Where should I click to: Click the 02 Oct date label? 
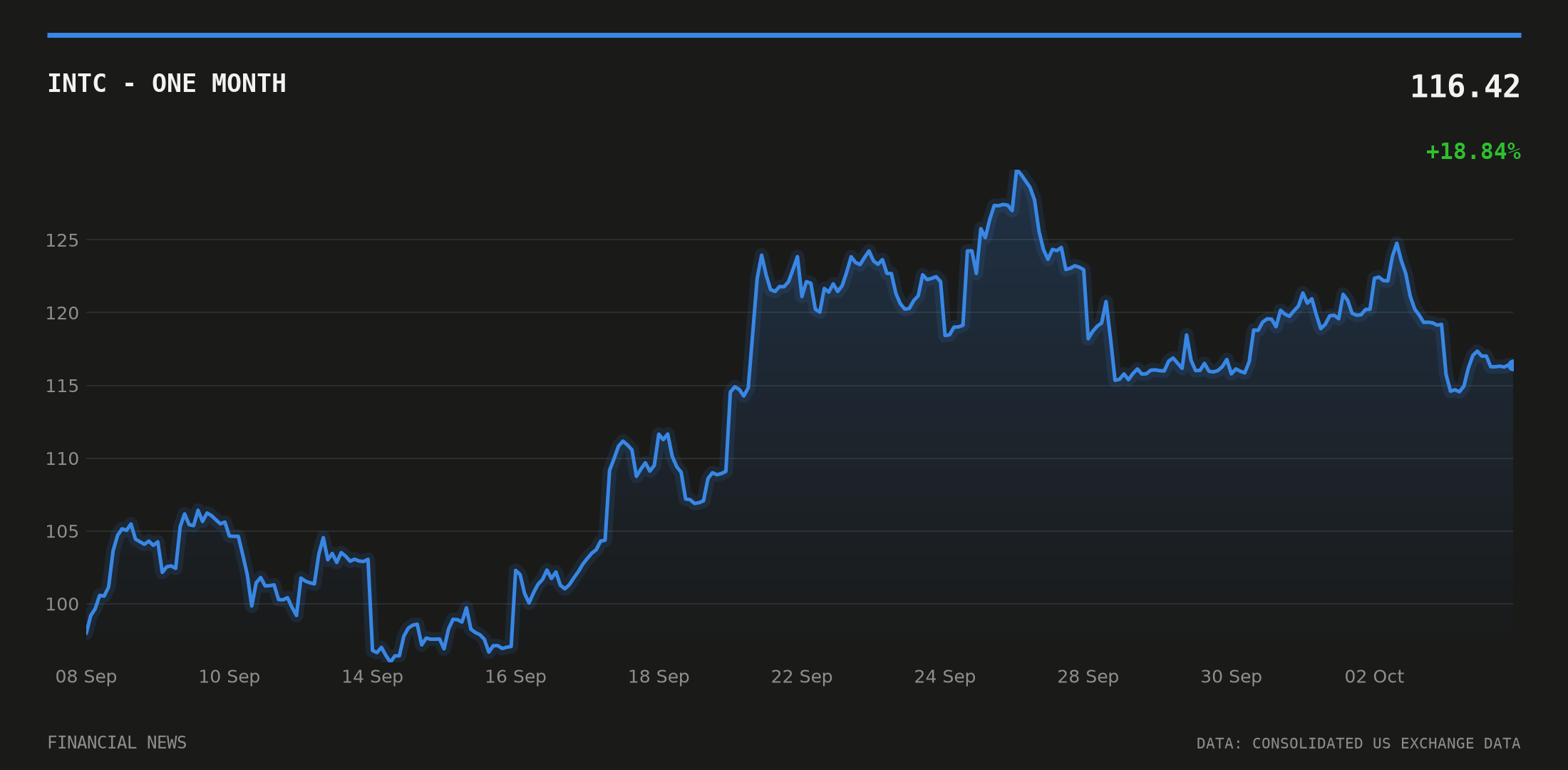tap(1374, 677)
